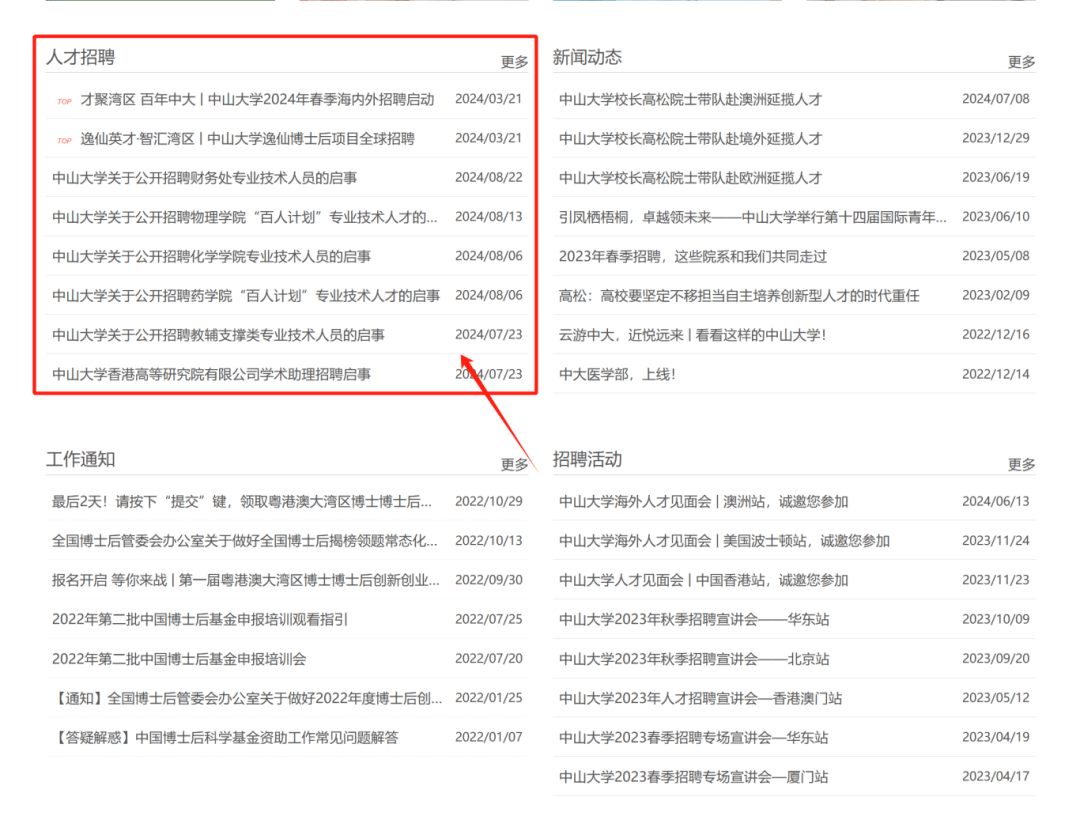Open 【通知】做好2022年度博士后创 notice
The width and height of the screenshot is (1080, 816).
coord(247,698)
